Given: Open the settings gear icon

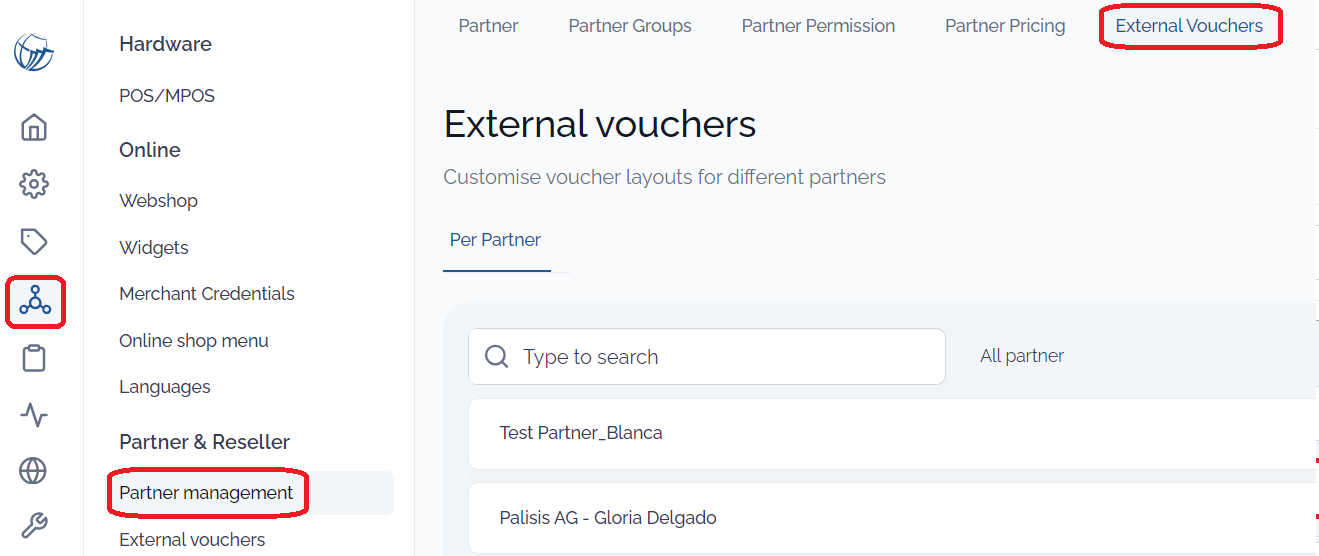Looking at the screenshot, I should coord(34,184).
